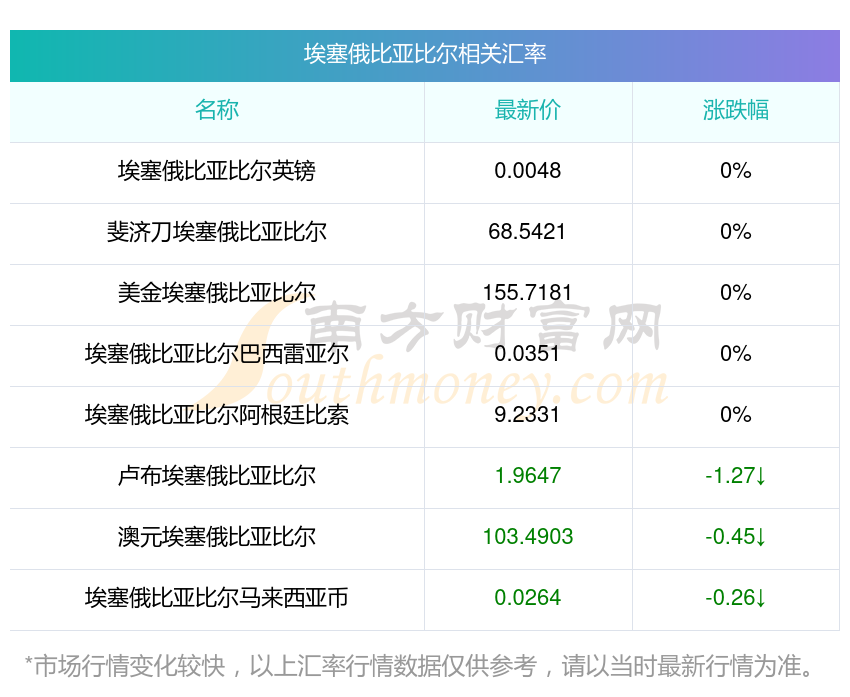
Task: Select the 卢布埃塞俄比亚比尔 entry
Action: [217, 476]
